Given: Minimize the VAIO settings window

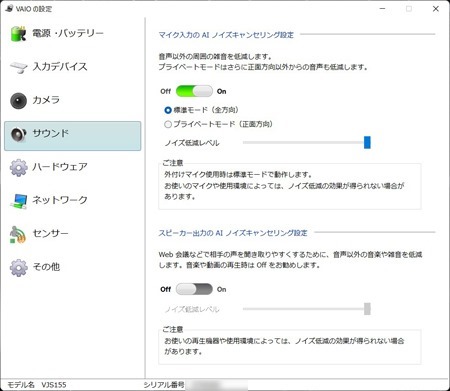Looking at the screenshot, I should 382,9.
